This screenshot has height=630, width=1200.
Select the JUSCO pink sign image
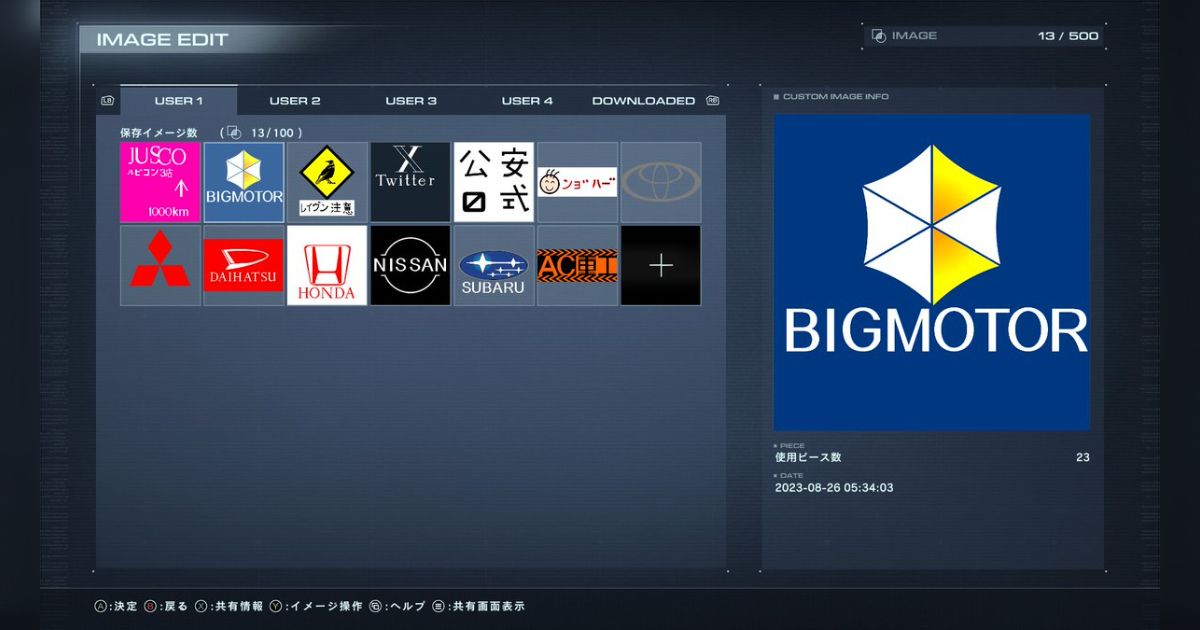click(x=160, y=182)
